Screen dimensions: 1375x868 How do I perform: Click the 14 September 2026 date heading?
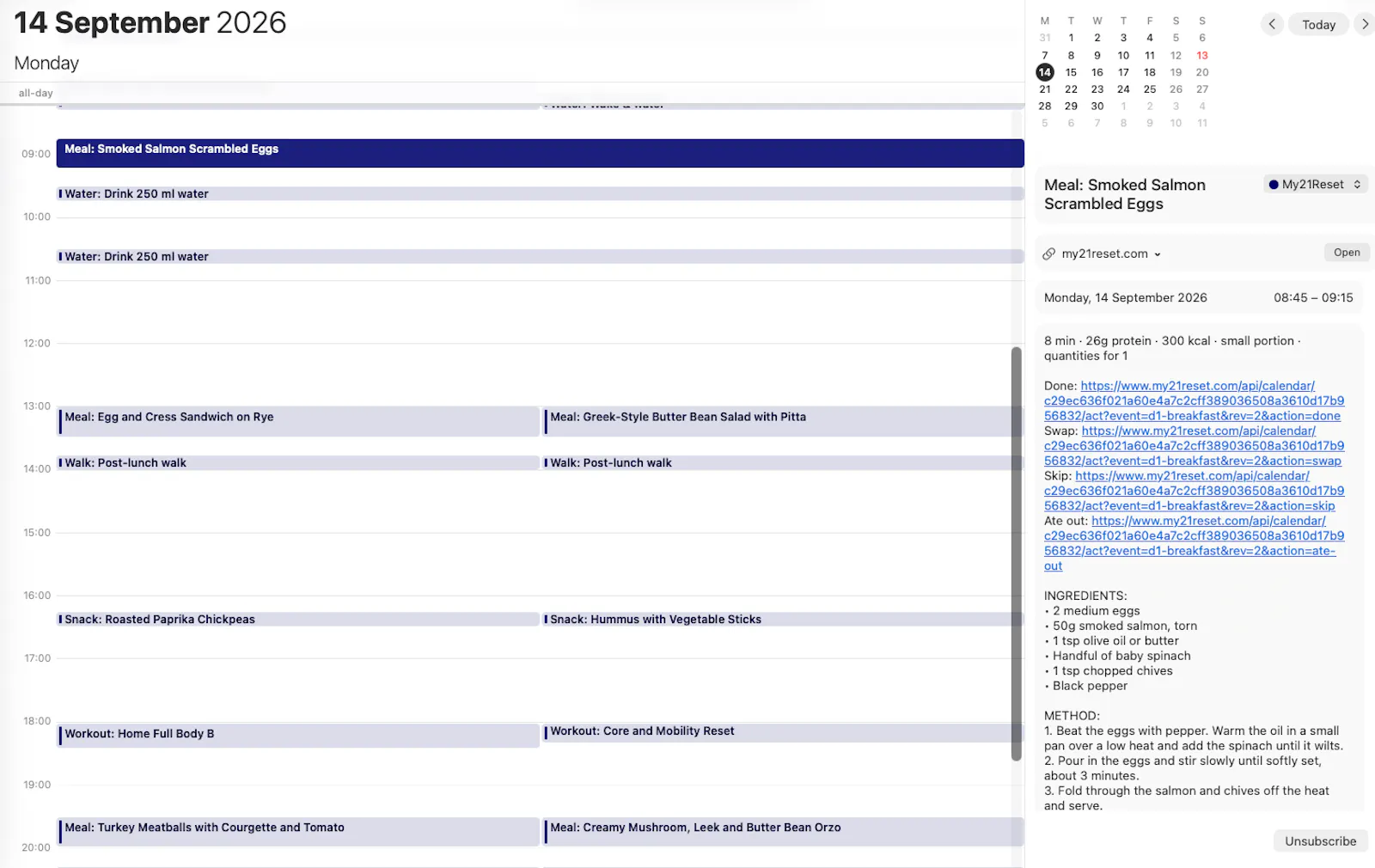click(x=150, y=22)
